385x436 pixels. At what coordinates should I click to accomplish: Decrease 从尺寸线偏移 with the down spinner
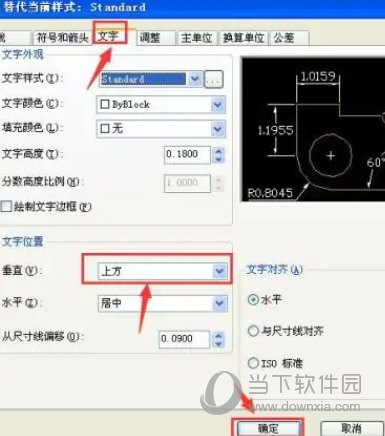219,344
